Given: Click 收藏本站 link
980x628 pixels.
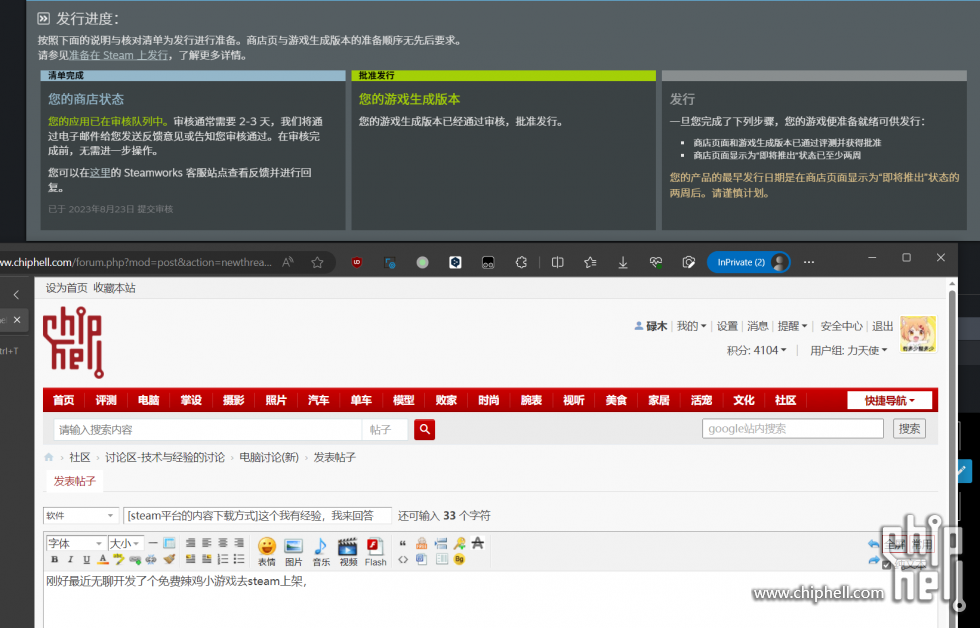Looking at the screenshot, I should click(x=114, y=288).
